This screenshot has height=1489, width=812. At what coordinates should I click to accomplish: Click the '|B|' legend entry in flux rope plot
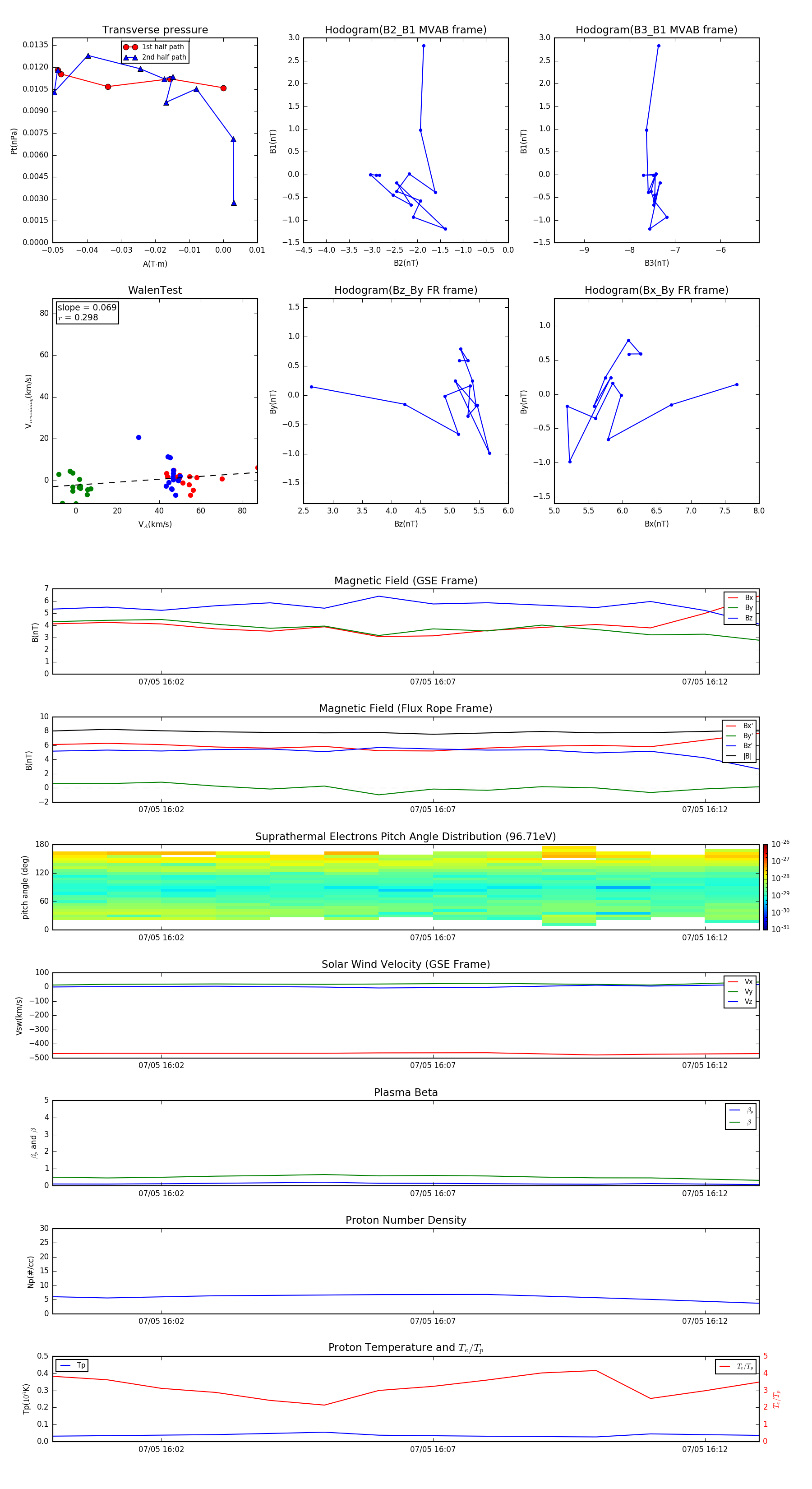[740, 756]
